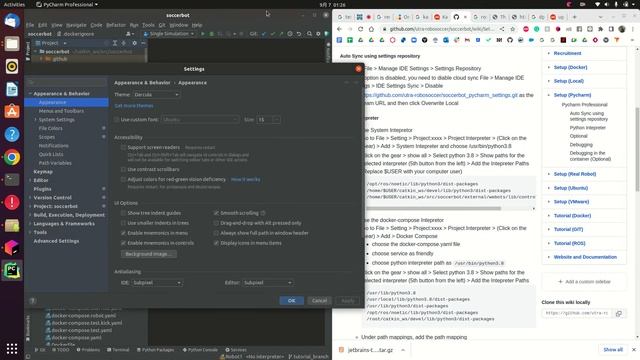Click the code block horizontal scrollbar
Screen dimensions: 640x360
[x=433, y=209]
